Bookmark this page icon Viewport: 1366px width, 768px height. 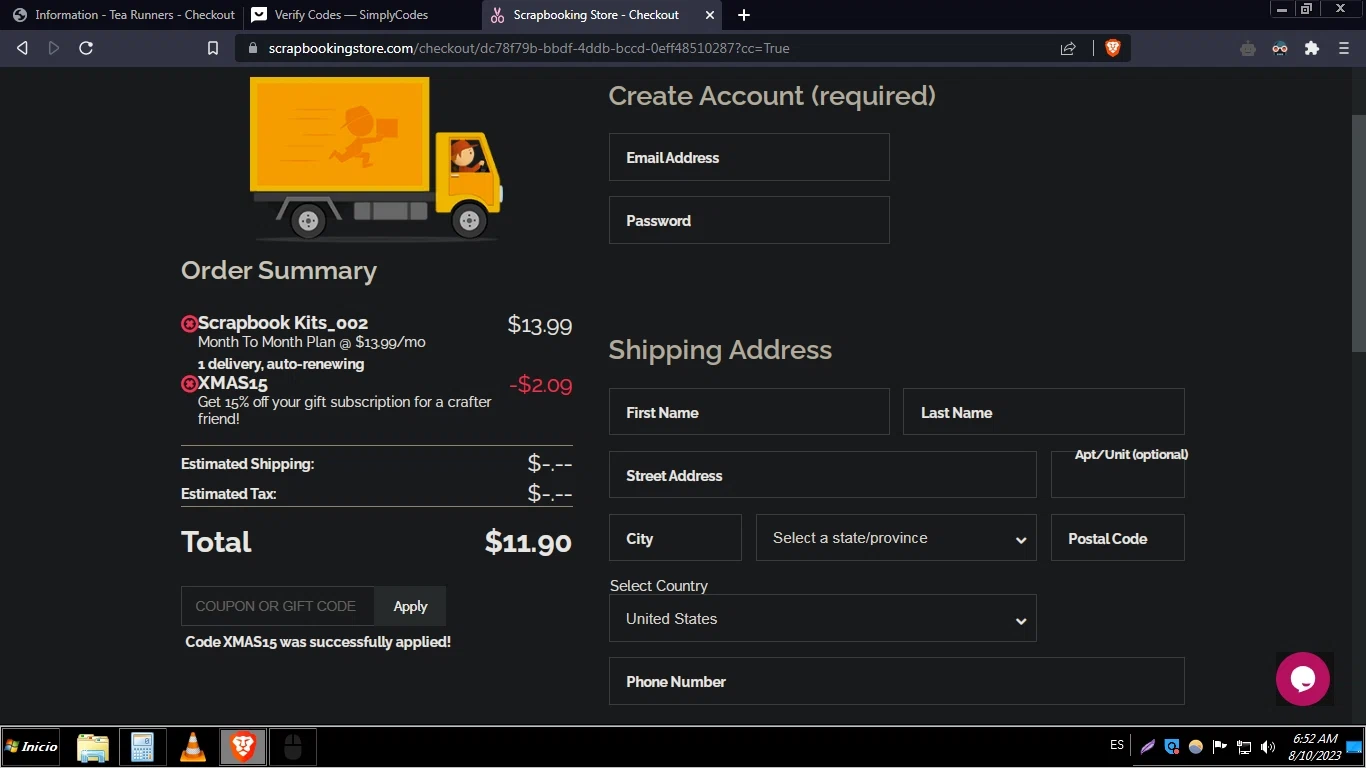click(x=212, y=48)
